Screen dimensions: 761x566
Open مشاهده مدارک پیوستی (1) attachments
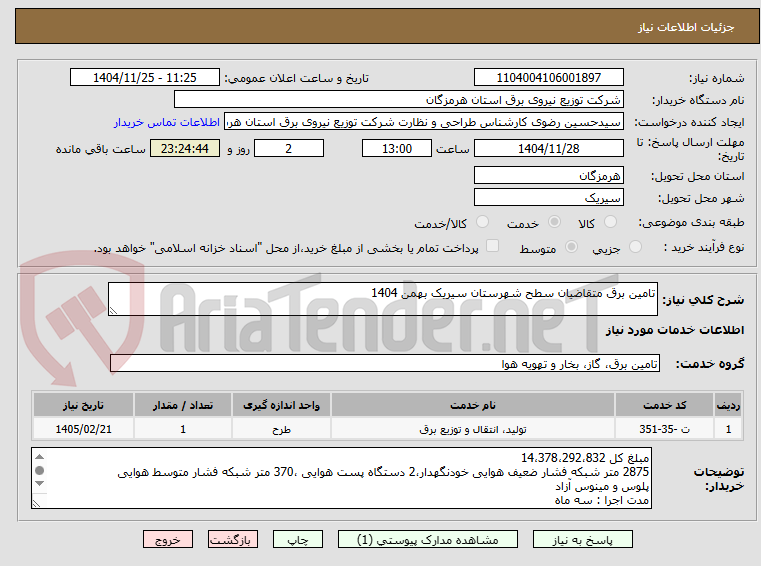pos(428,539)
